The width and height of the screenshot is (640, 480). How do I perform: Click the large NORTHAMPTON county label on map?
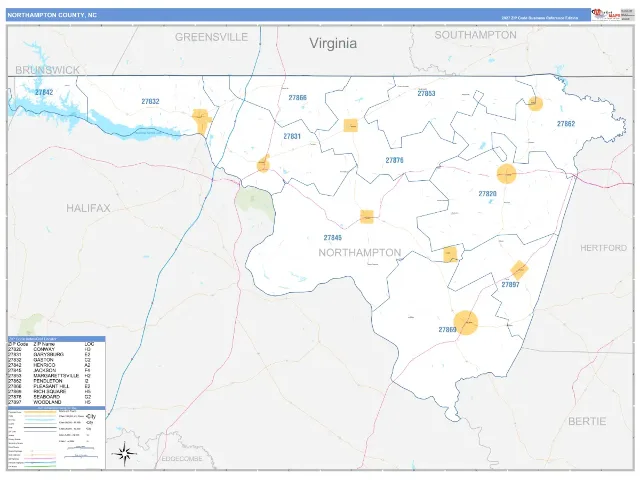[x=360, y=253]
